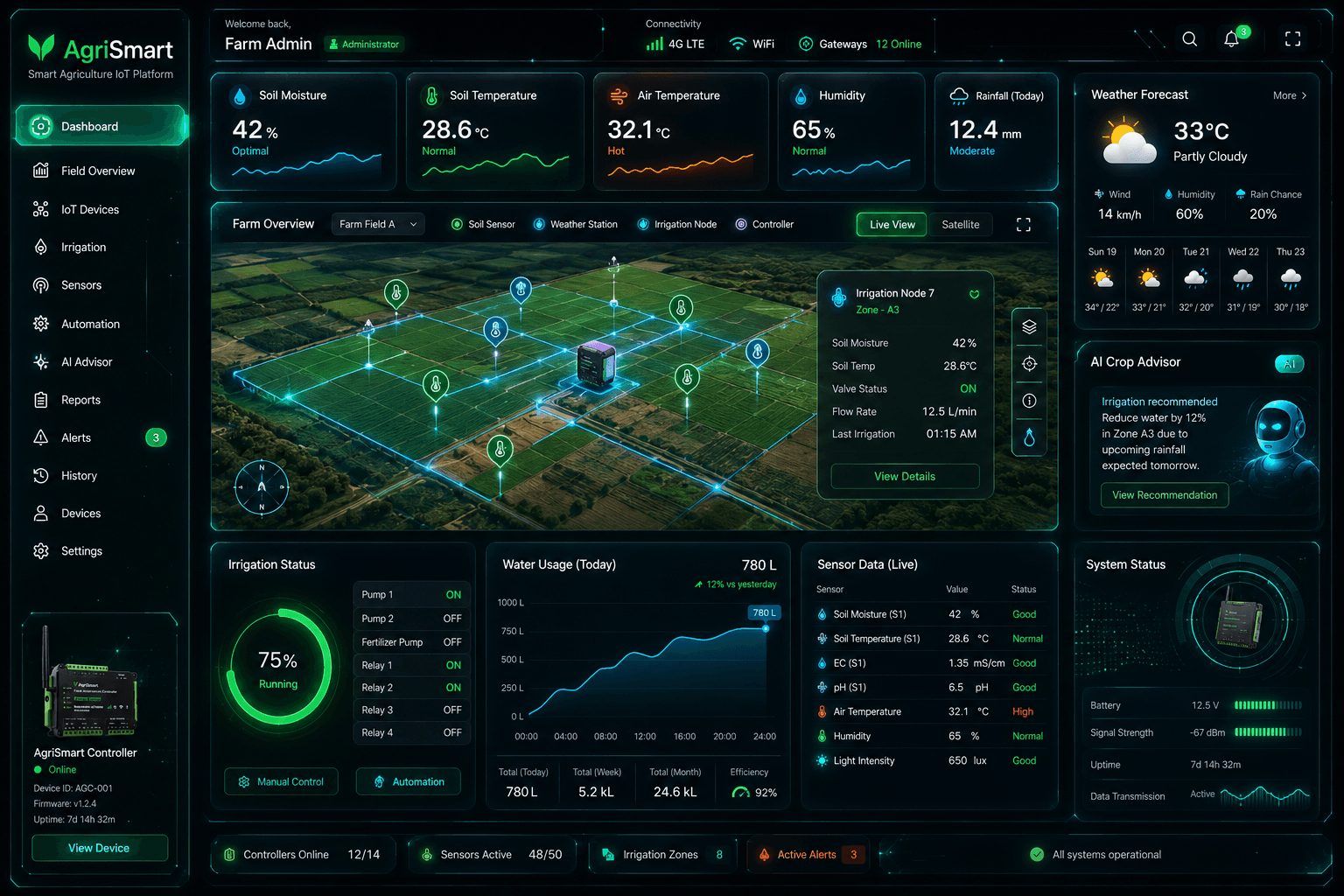Click the View Device button

coord(99,848)
